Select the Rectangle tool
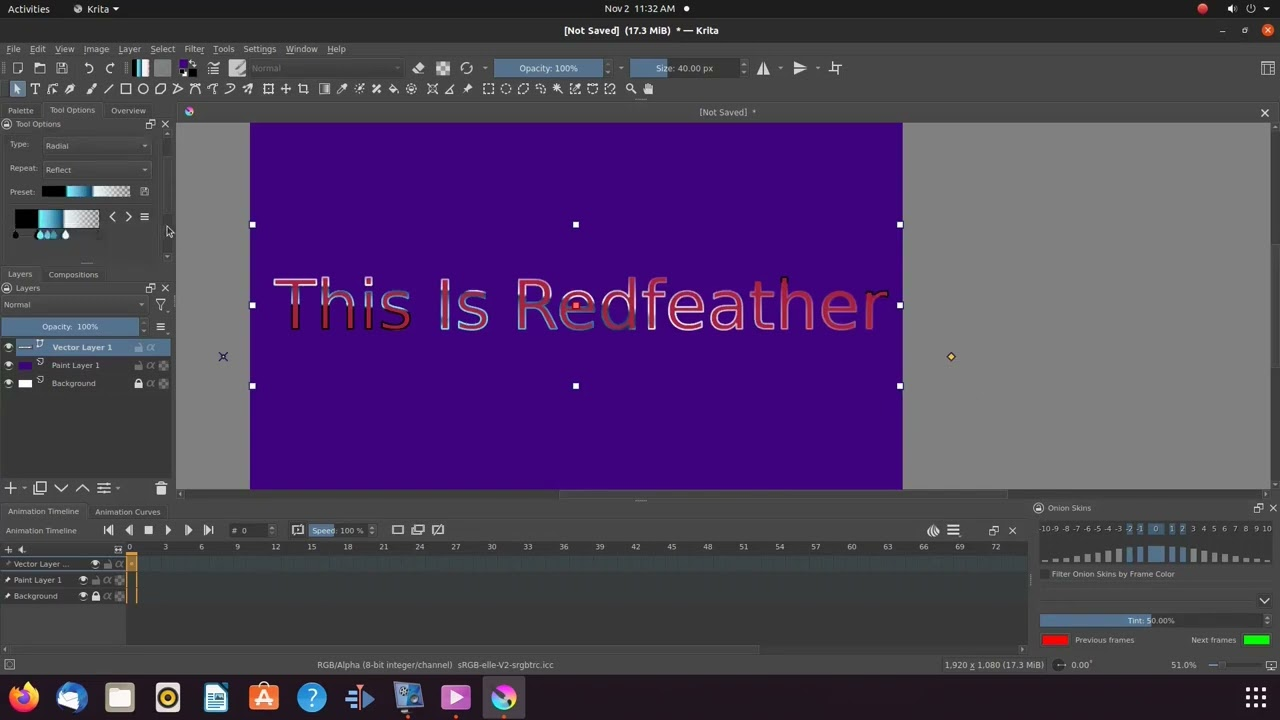This screenshot has width=1280, height=720. pos(125,88)
